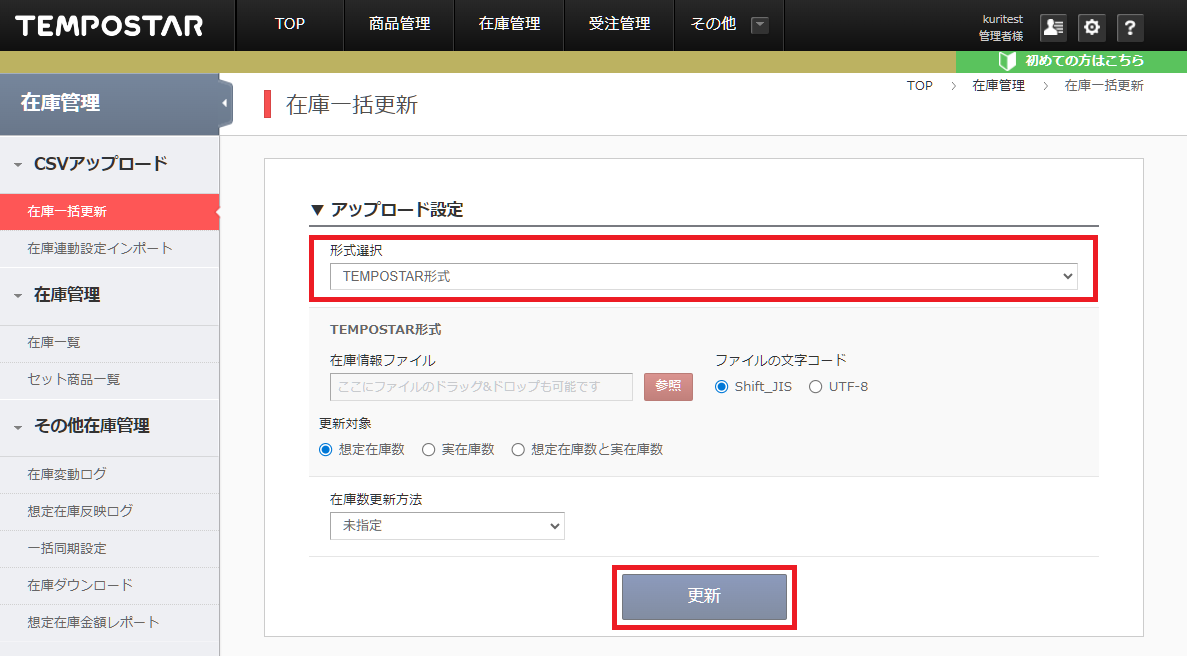This screenshot has width=1187, height=656.
Task: Click the 在庫管理 breadcrumb link
Action: click(x=999, y=85)
